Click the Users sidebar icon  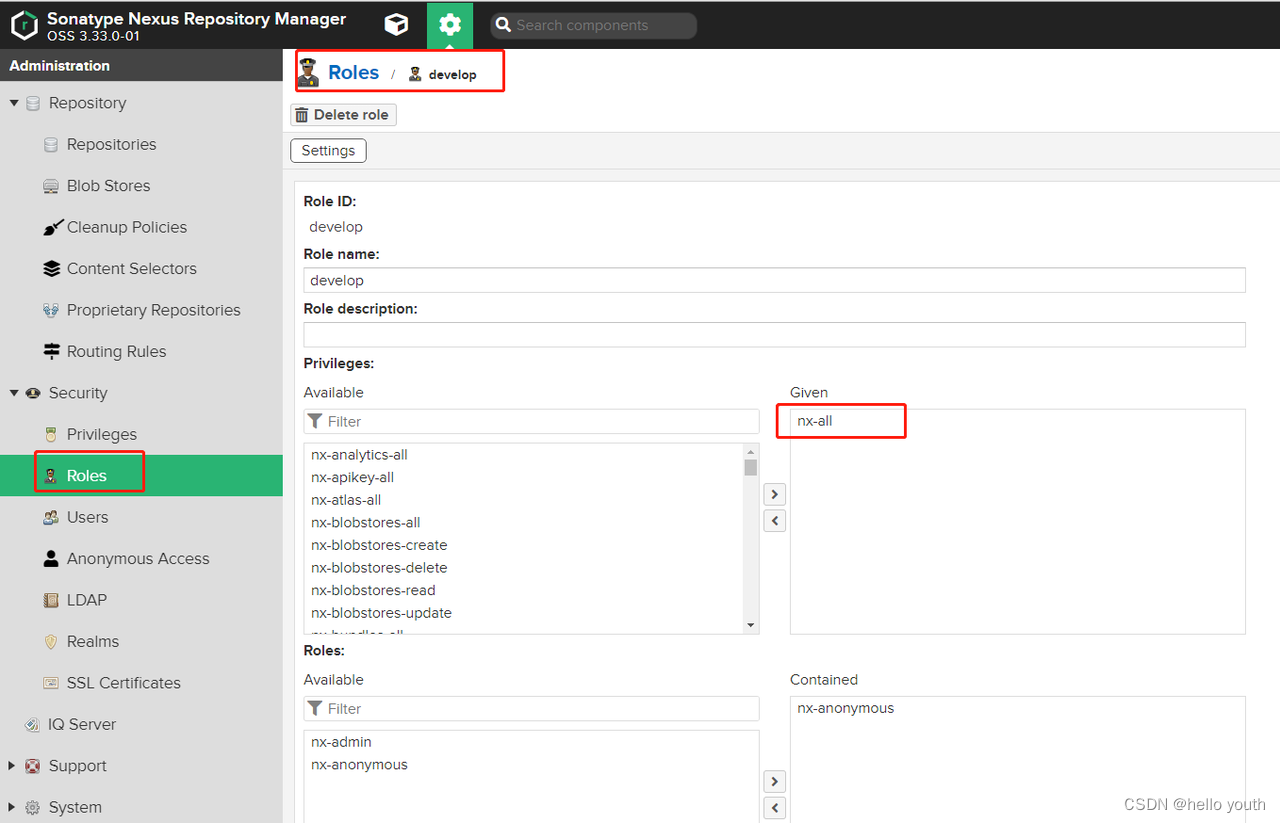click(x=51, y=517)
